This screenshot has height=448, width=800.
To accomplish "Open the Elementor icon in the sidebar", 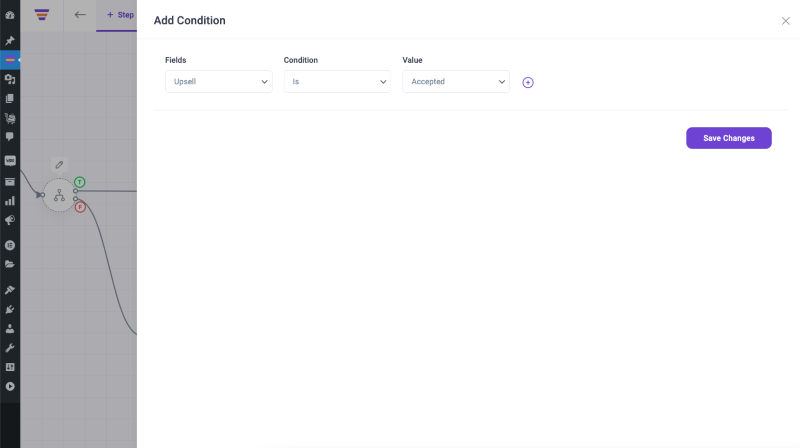I will [x=10, y=245].
